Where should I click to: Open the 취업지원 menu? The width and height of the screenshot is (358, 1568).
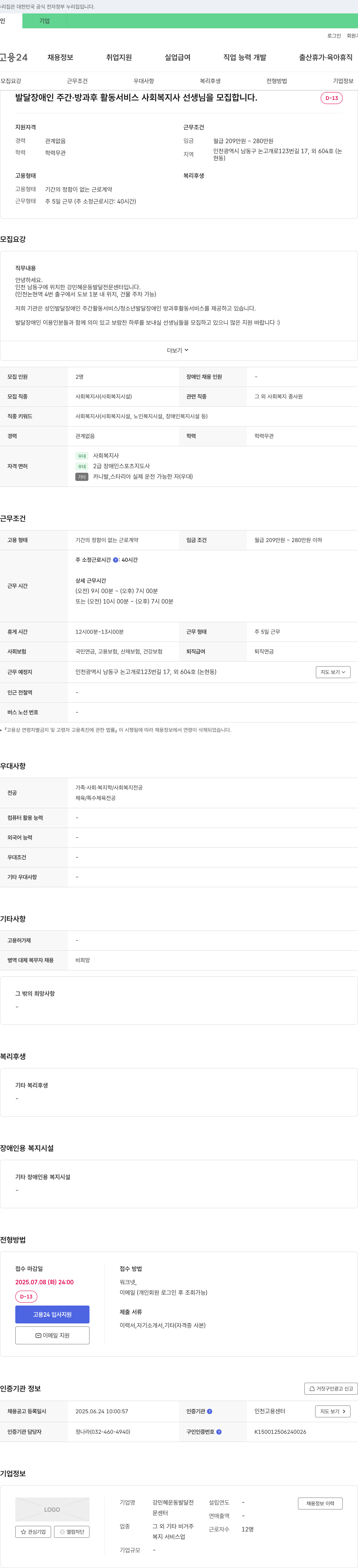(x=119, y=57)
